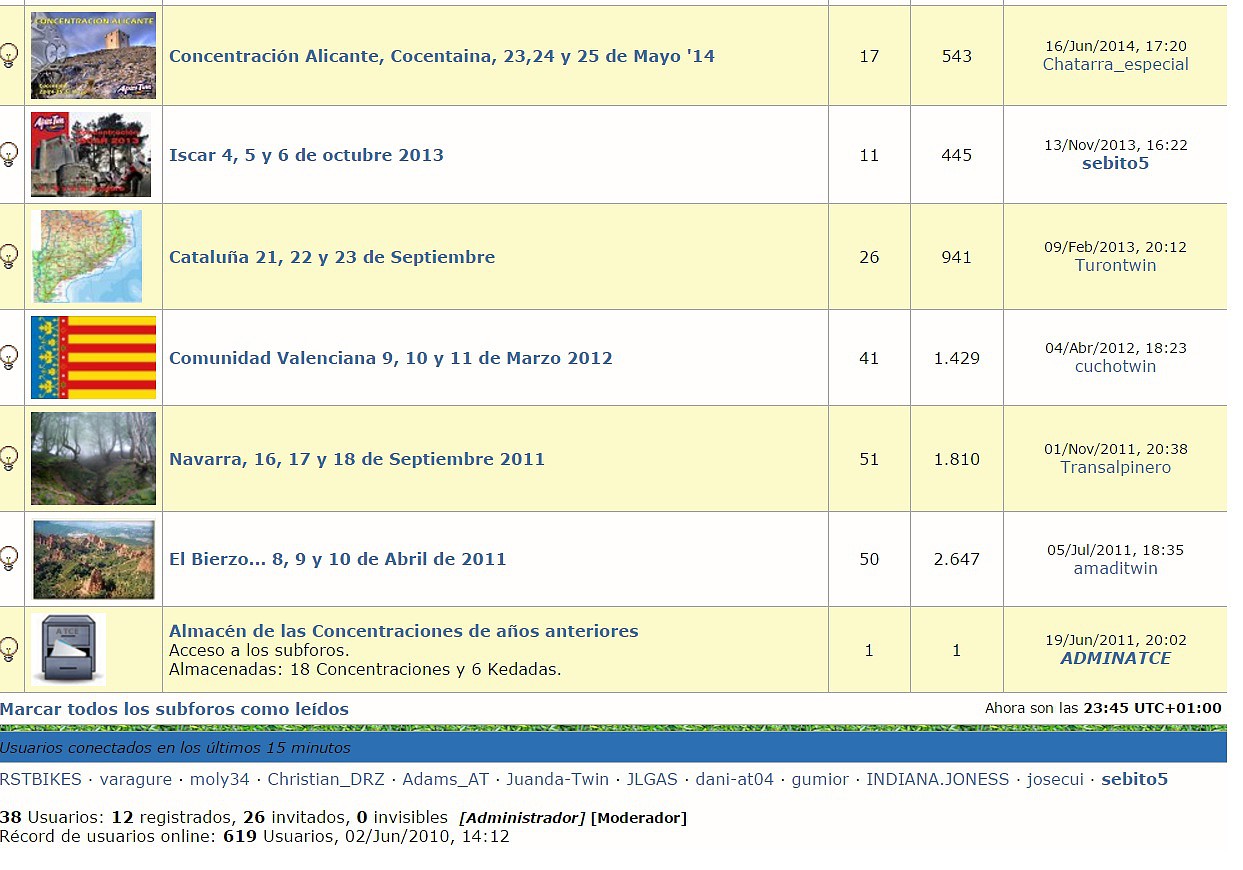Click the [Administrador] legend label

point(522,818)
